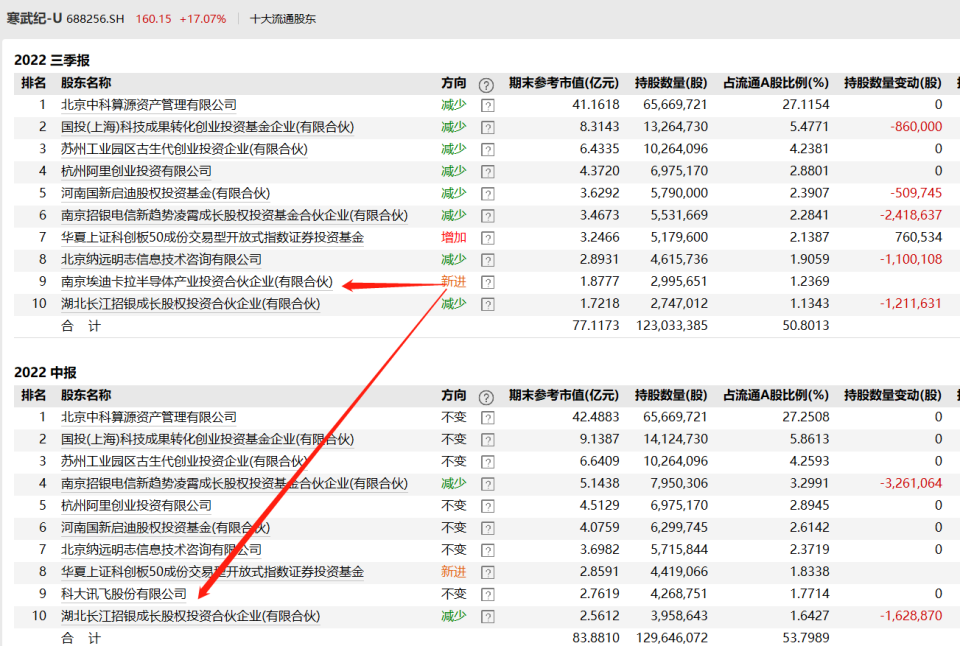Open shareholder 北京中科算源资产管理有限公司 in 三季报
Image resolution: width=960 pixels, height=646 pixels.
149,105
